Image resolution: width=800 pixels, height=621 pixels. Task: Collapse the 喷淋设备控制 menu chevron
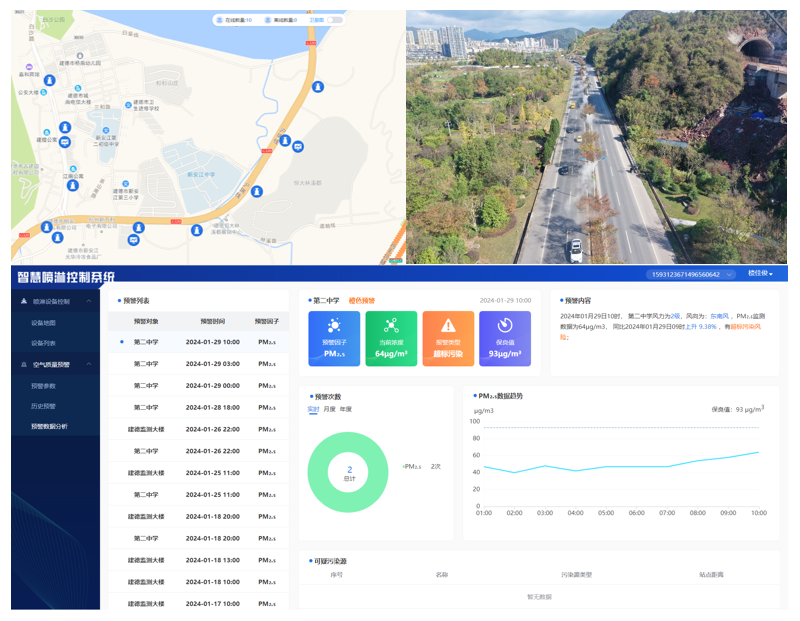tap(89, 301)
